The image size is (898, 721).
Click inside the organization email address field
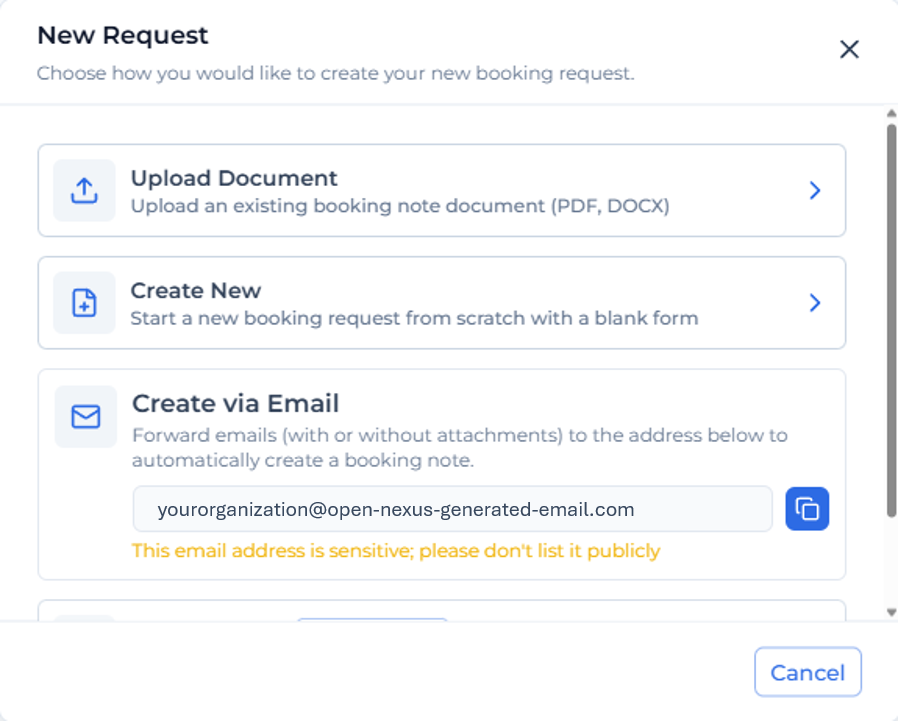(x=452, y=509)
